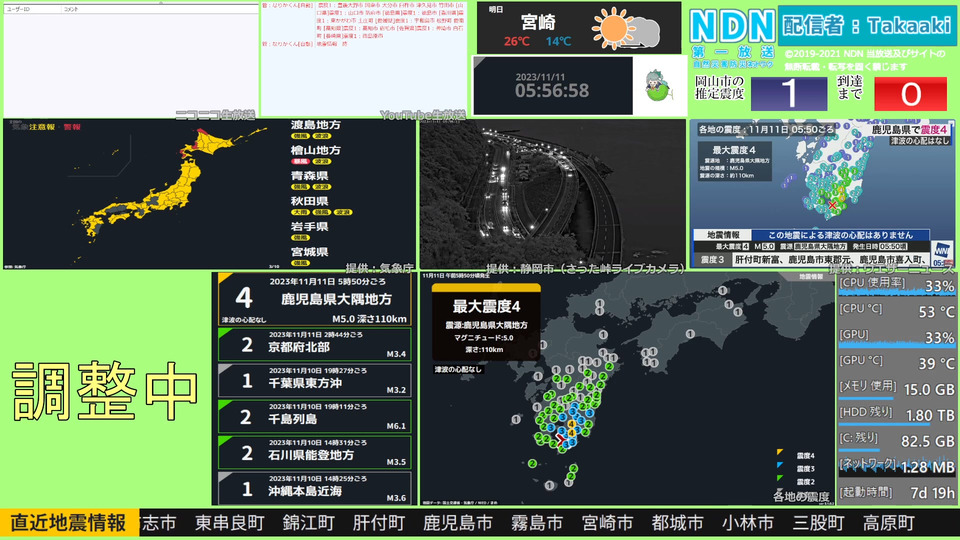Click the 強風 badge under 秋田県
The width and height of the screenshot is (960, 540).
coord(321,212)
